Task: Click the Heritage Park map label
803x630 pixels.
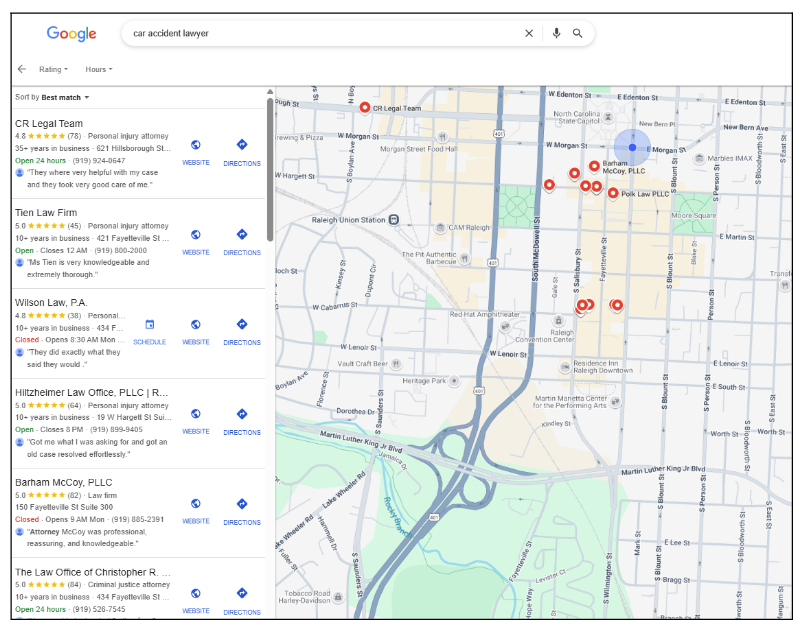Action: click(424, 381)
